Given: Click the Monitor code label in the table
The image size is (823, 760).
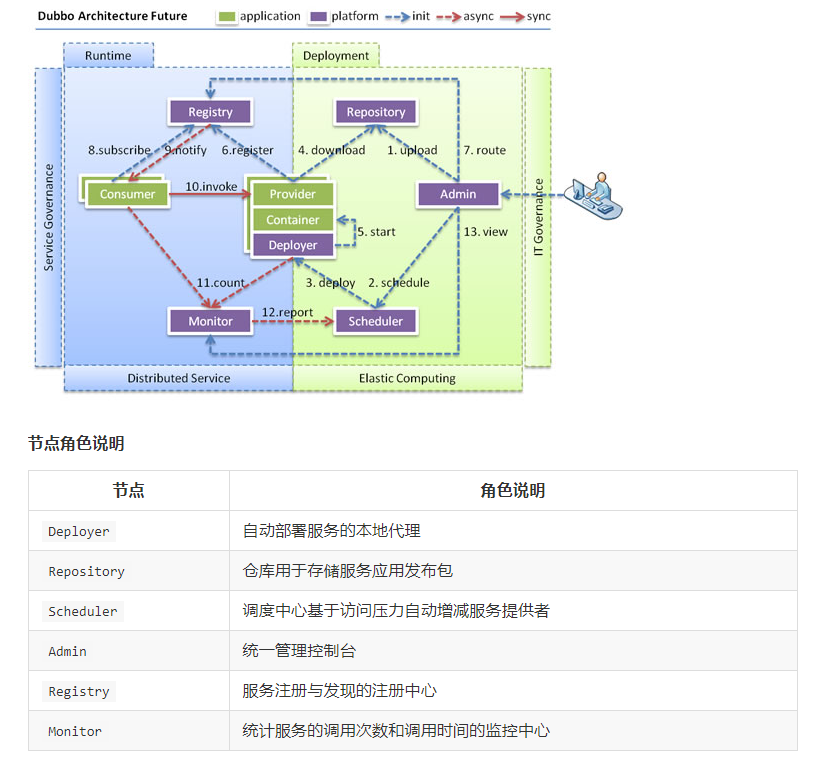Looking at the screenshot, I should pyautogui.click(x=75, y=732).
